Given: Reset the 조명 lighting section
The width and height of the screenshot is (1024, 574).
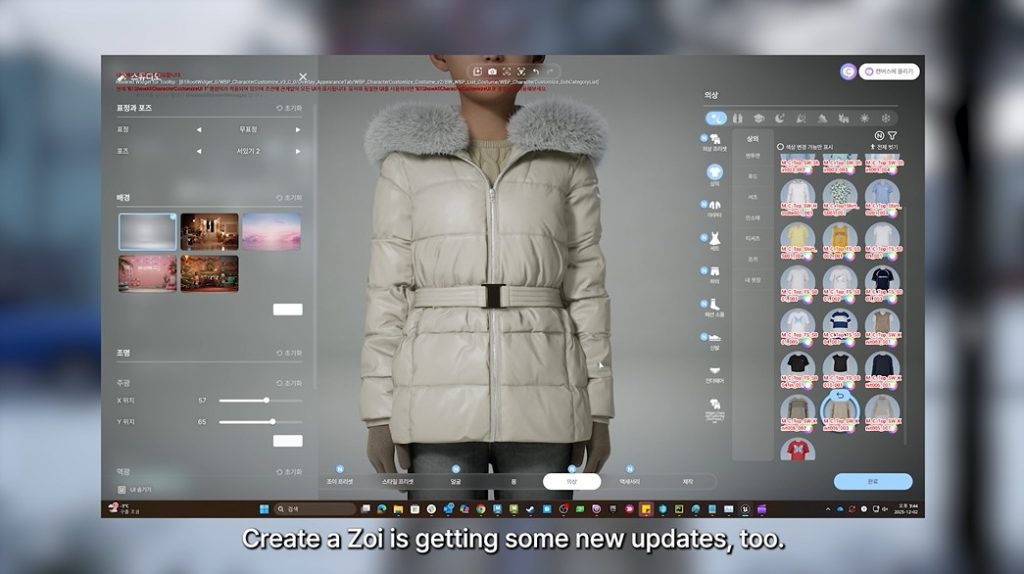Looking at the screenshot, I should (289, 353).
